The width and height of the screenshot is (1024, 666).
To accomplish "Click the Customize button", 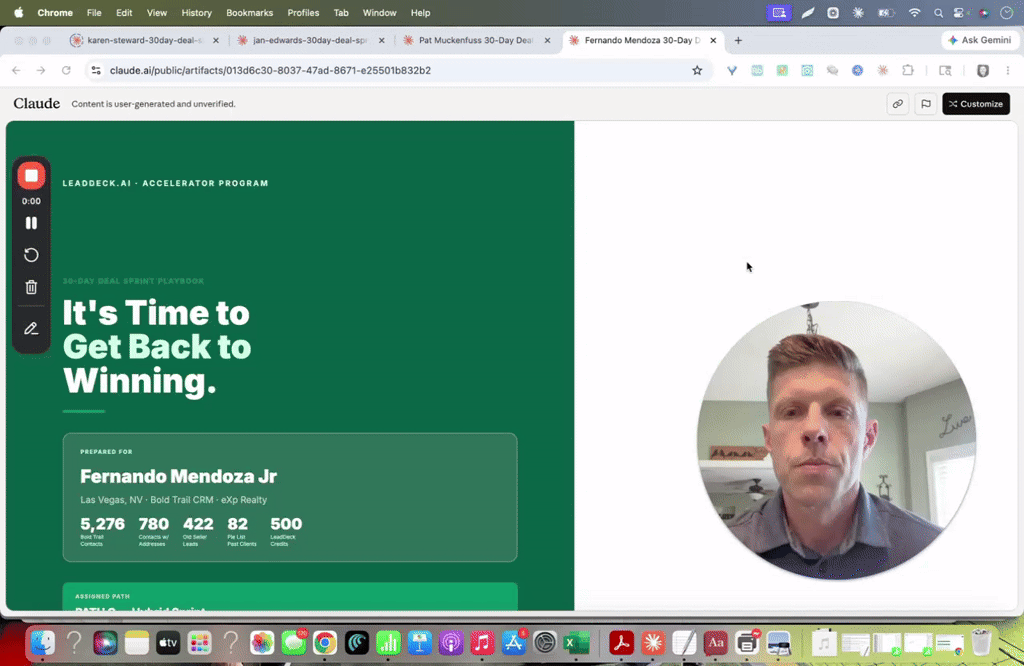I will (976, 104).
